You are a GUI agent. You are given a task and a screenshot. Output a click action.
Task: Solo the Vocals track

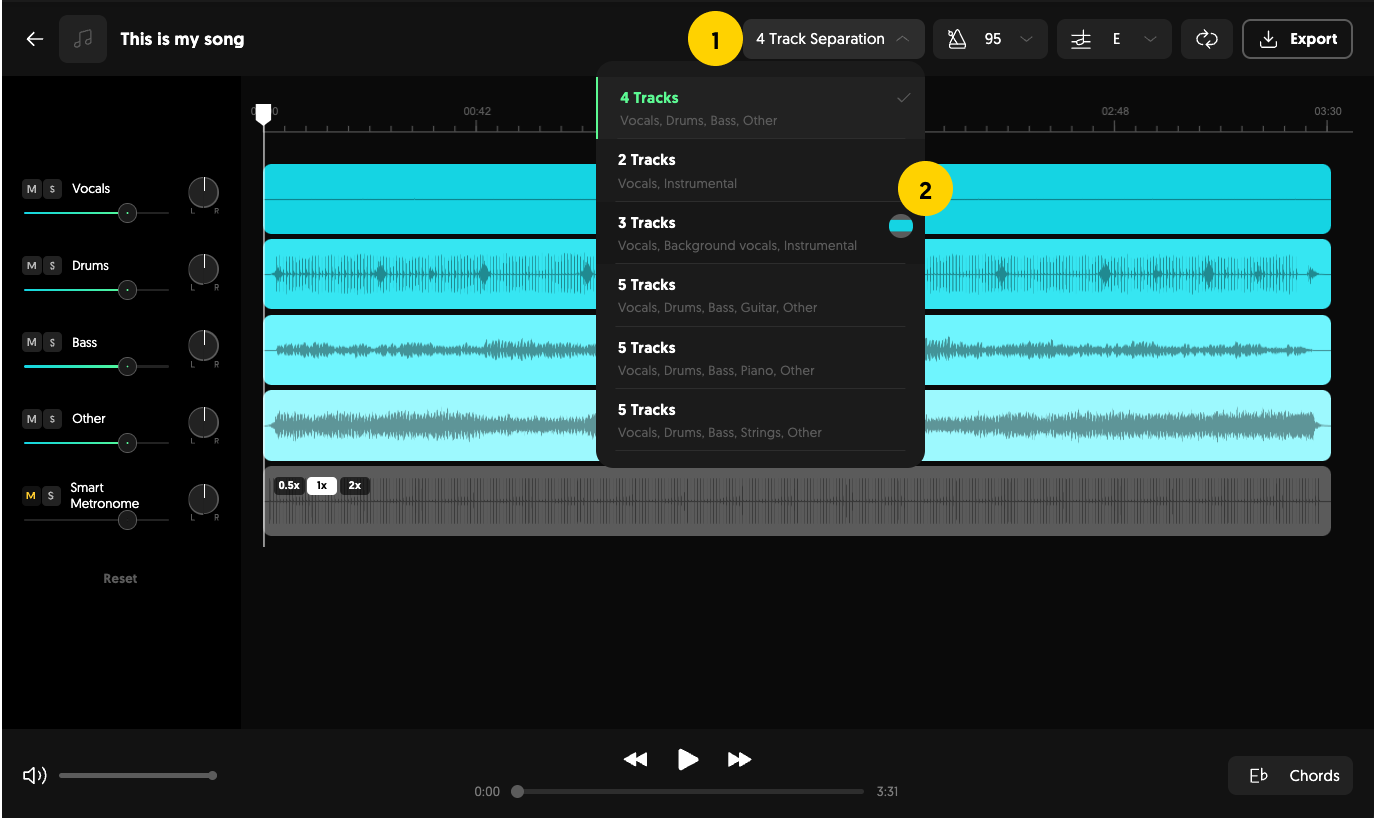pos(52,189)
